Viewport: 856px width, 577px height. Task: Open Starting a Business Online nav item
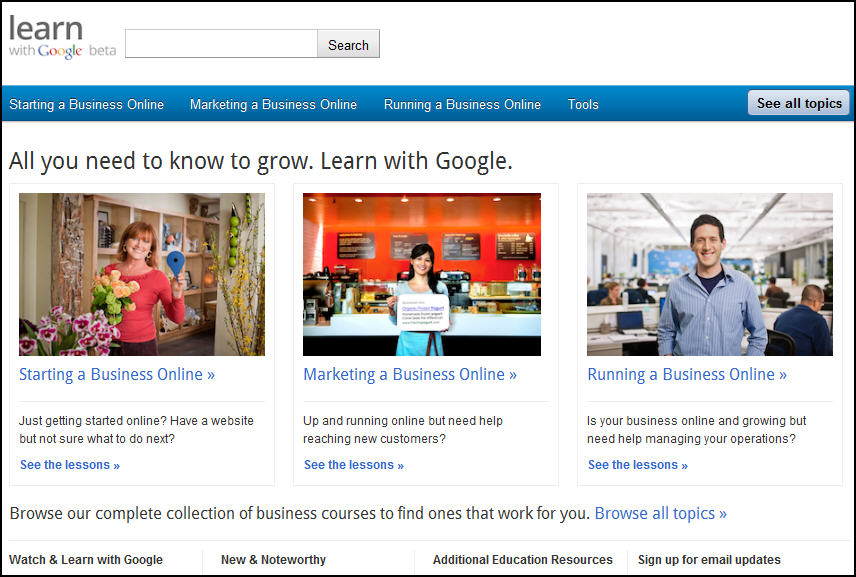pyautogui.click(x=86, y=104)
